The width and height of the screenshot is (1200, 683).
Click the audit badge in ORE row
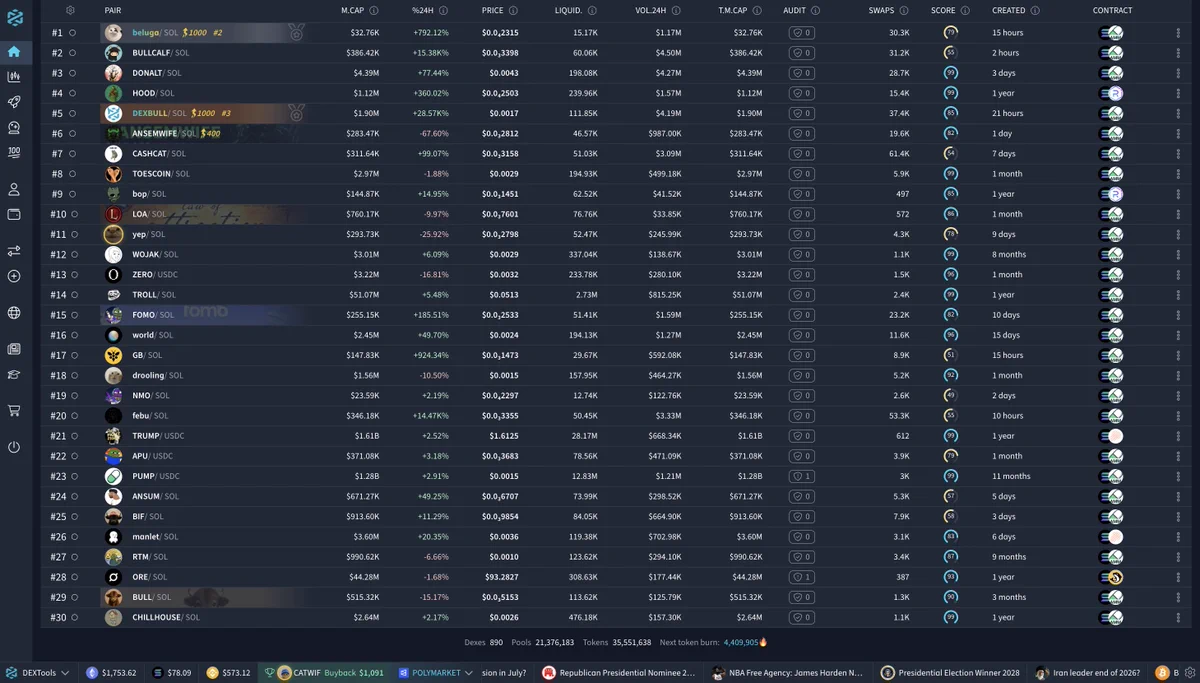[801, 577]
